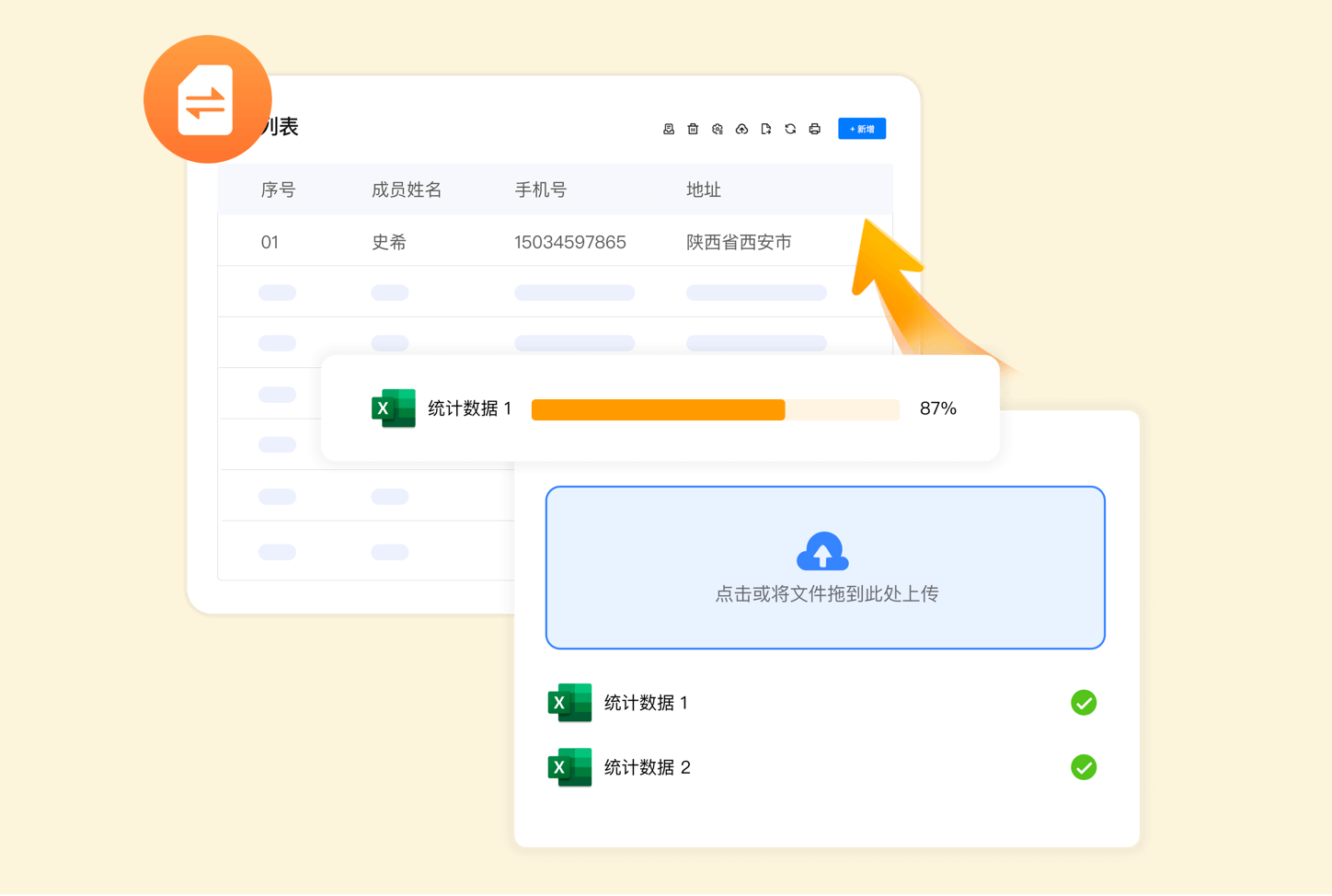The image size is (1332, 896).
Task: Click the green checkmark beside 统计数据 2
Action: click(1084, 767)
